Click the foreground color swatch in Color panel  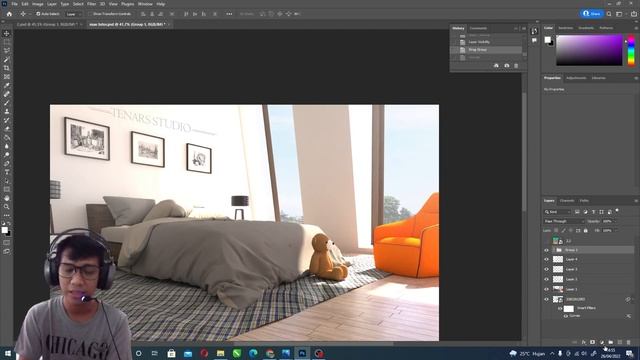[x=547, y=40]
